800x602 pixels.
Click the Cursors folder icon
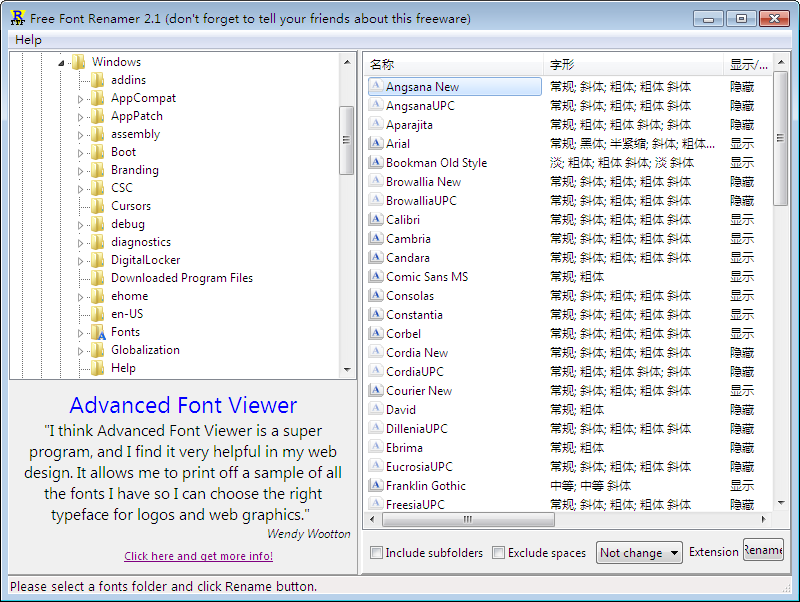tap(97, 206)
